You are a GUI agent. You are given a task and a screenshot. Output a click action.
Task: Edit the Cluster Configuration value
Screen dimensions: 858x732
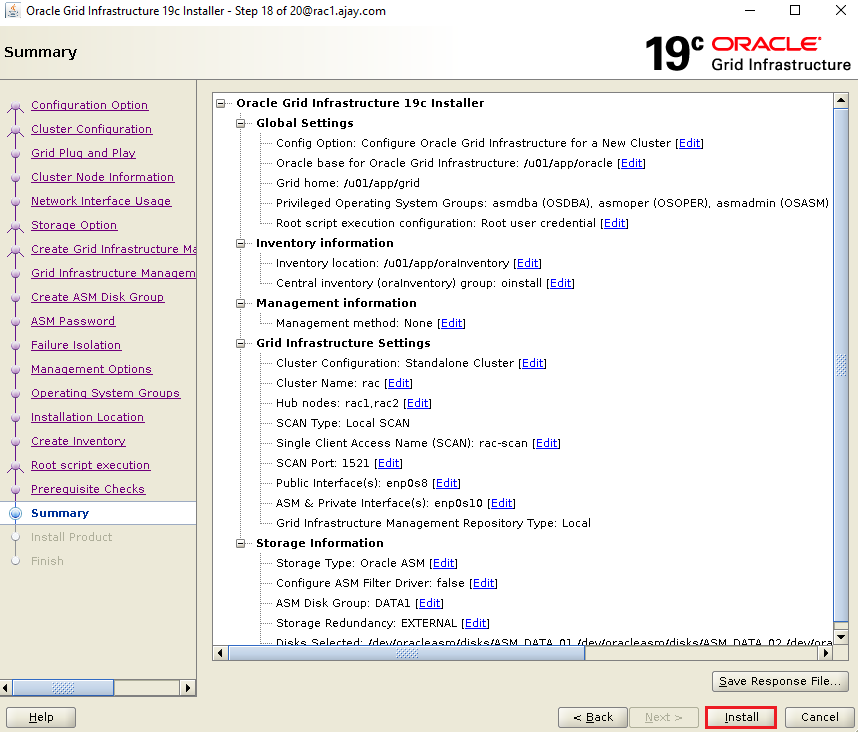pyautogui.click(x=532, y=363)
